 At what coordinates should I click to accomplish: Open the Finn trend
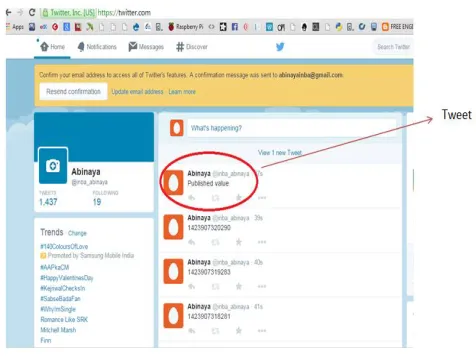(x=46, y=340)
